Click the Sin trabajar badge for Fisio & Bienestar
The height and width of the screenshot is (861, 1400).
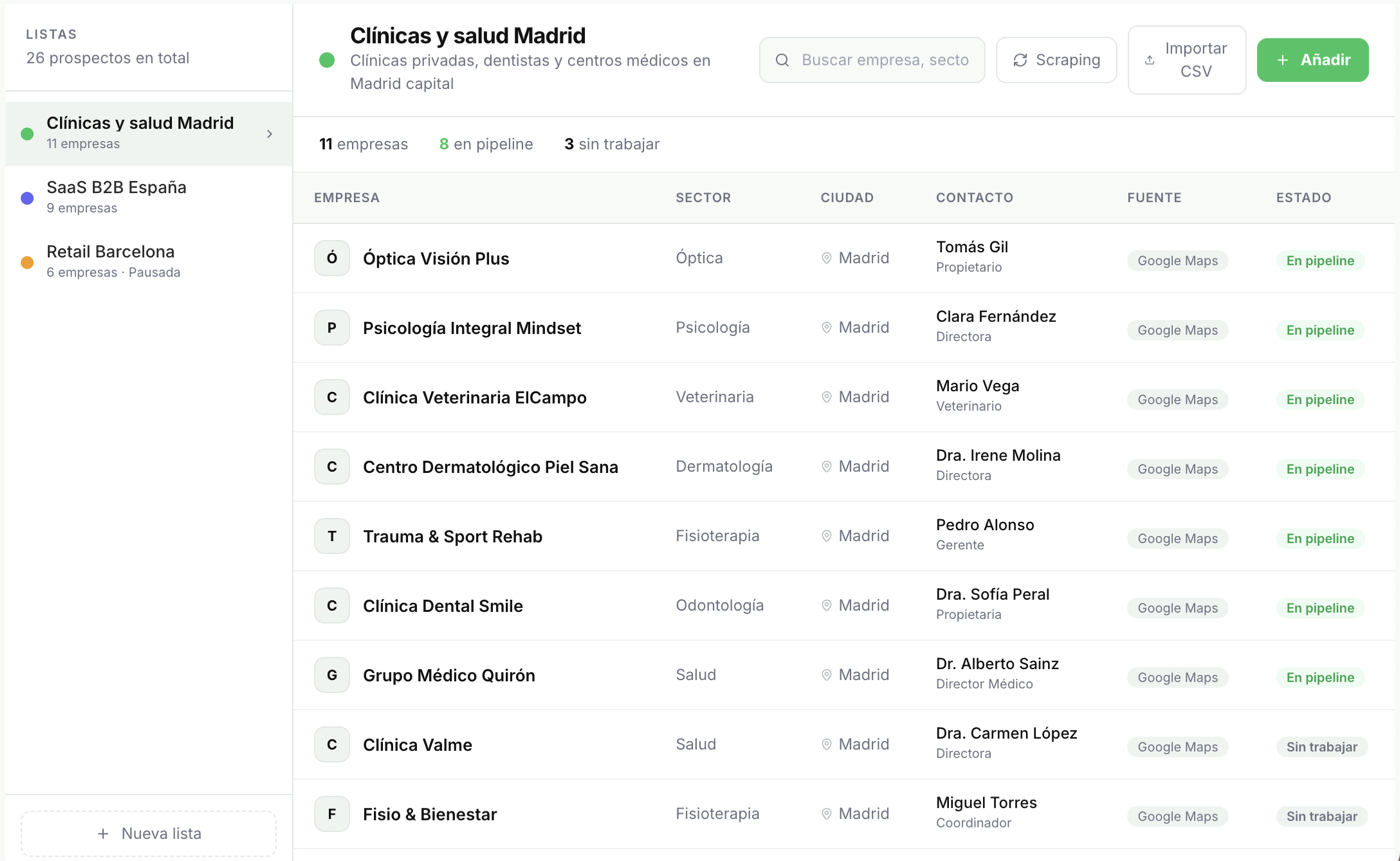click(1322, 816)
